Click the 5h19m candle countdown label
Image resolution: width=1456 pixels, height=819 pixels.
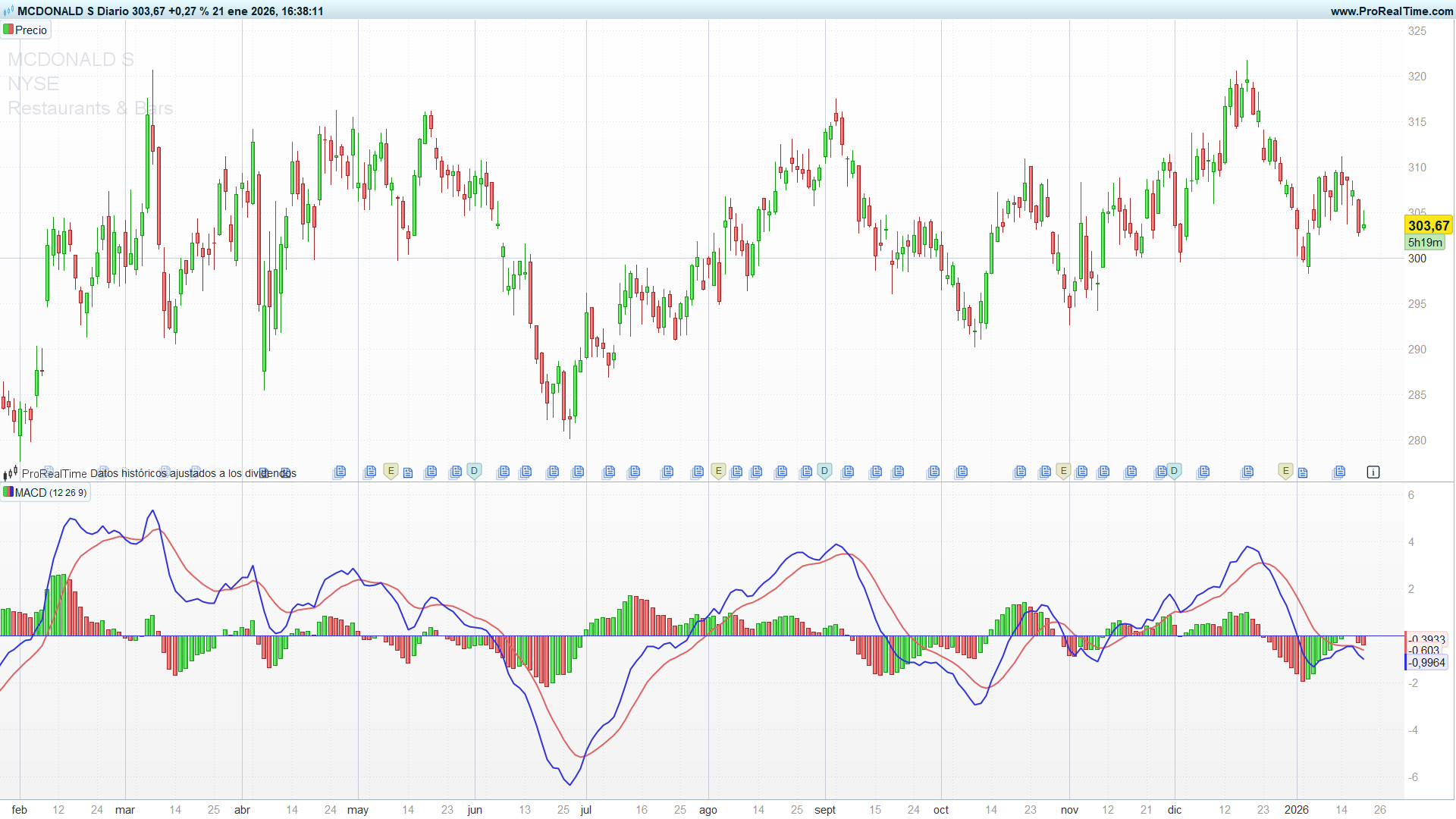tap(1425, 243)
